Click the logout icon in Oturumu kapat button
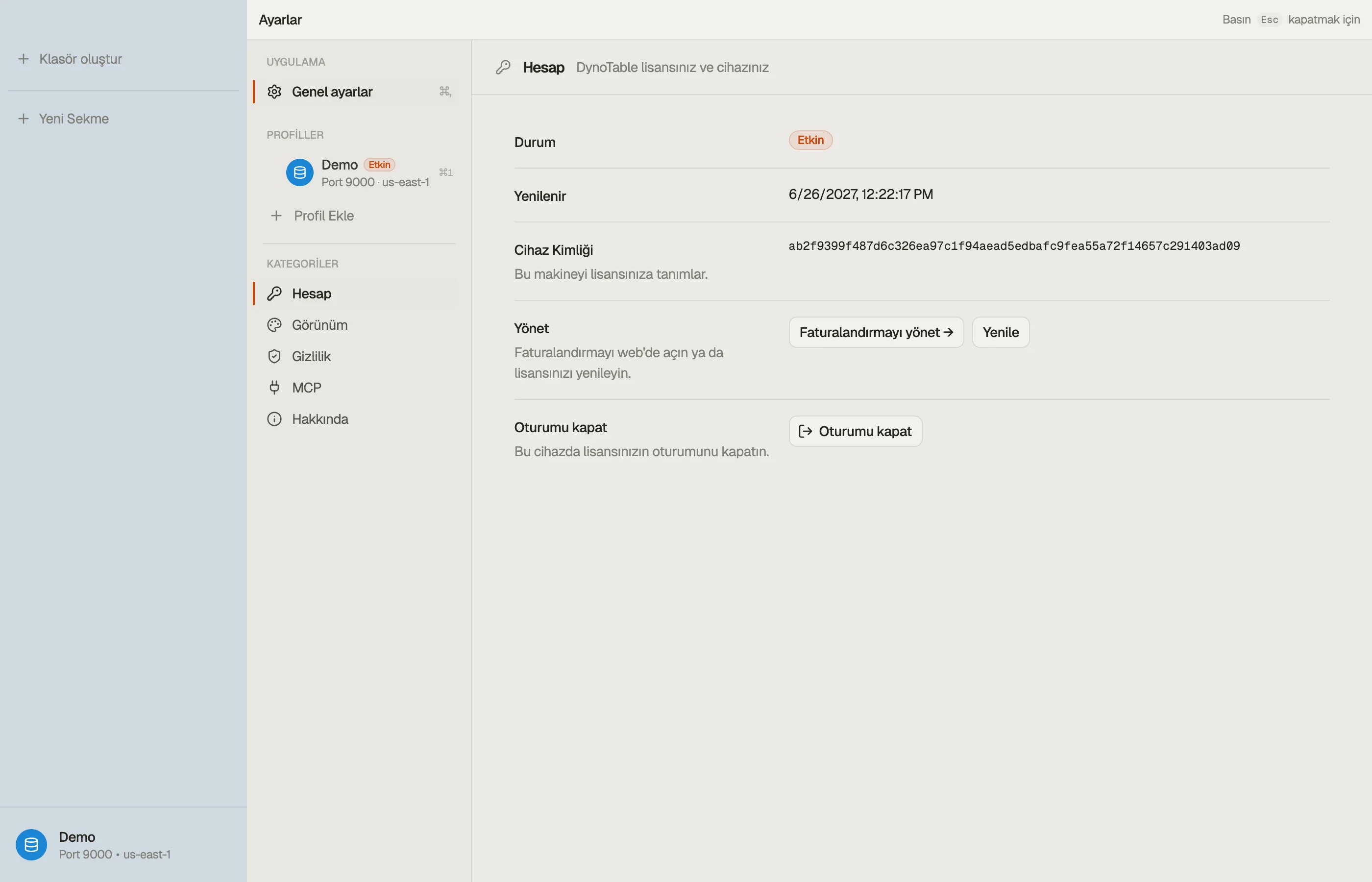 [x=805, y=431]
